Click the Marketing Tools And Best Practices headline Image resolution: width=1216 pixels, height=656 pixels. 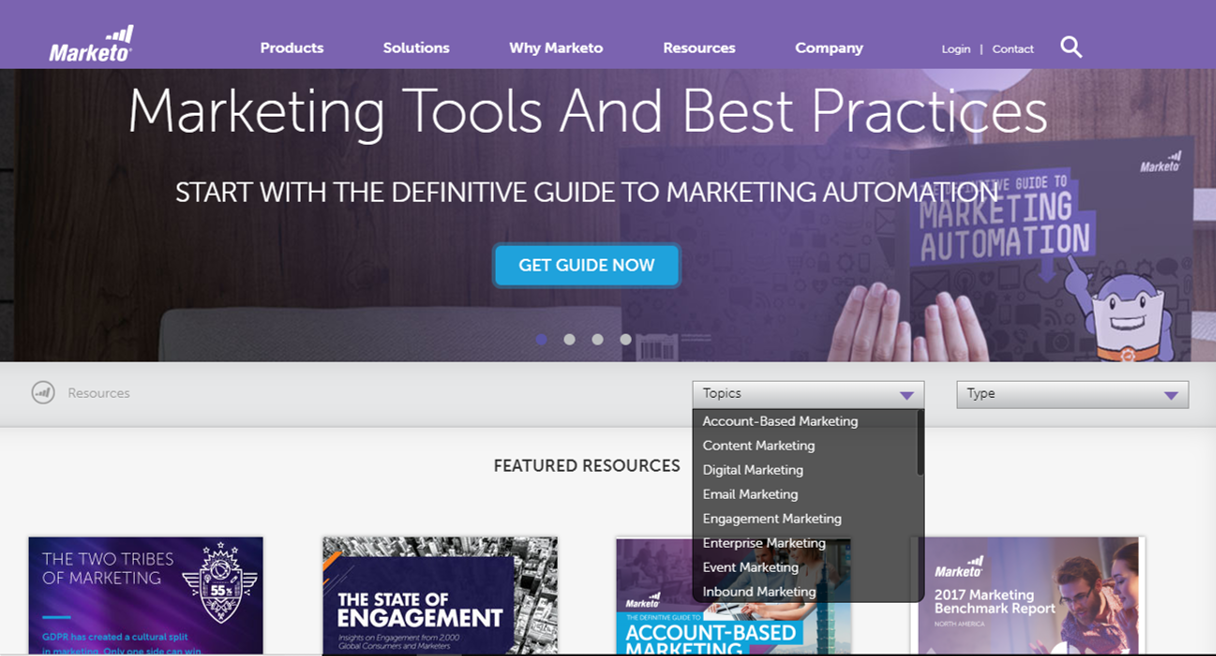point(587,111)
